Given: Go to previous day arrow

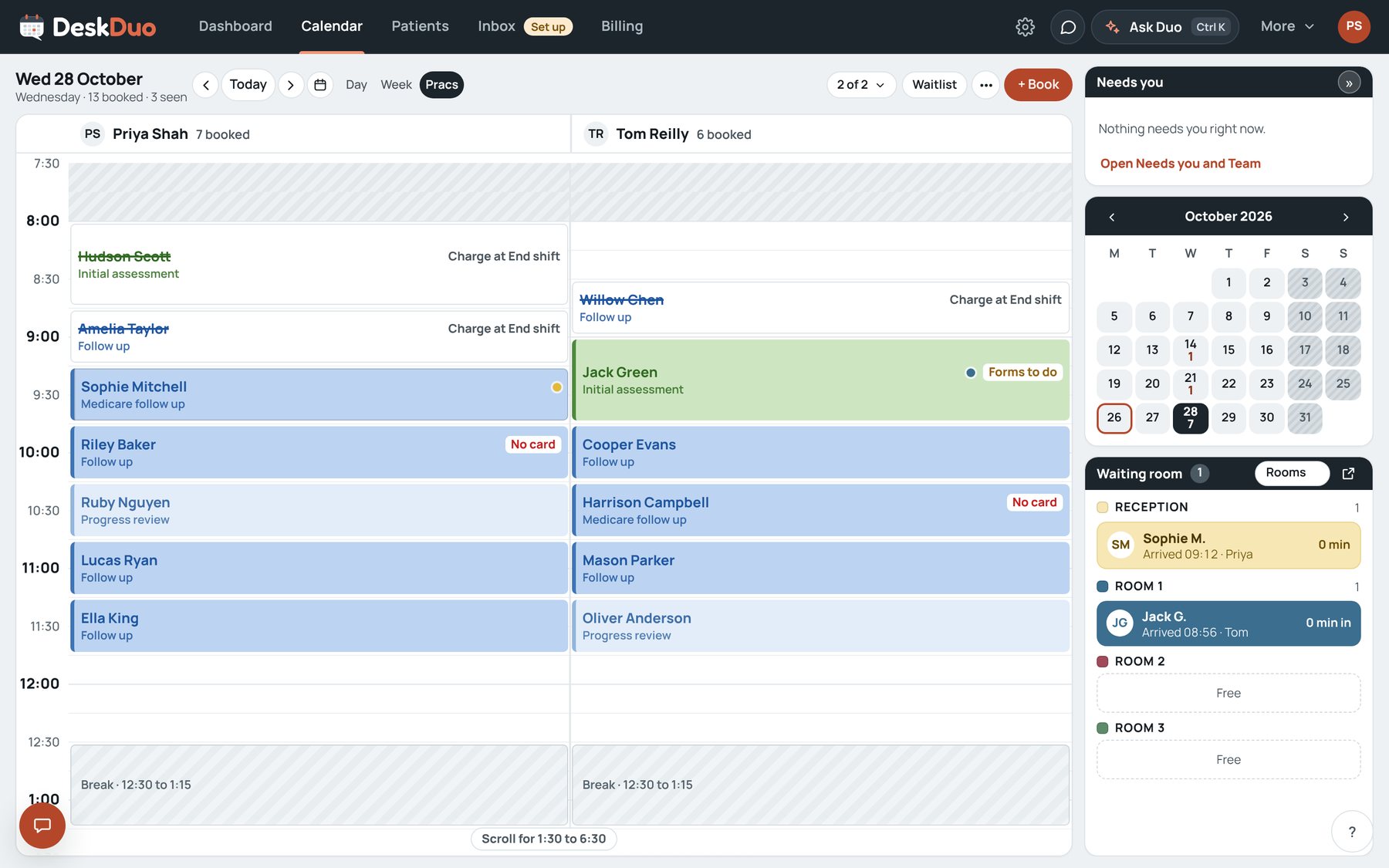Looking at the screenshot, I should (x=205, y=85).
